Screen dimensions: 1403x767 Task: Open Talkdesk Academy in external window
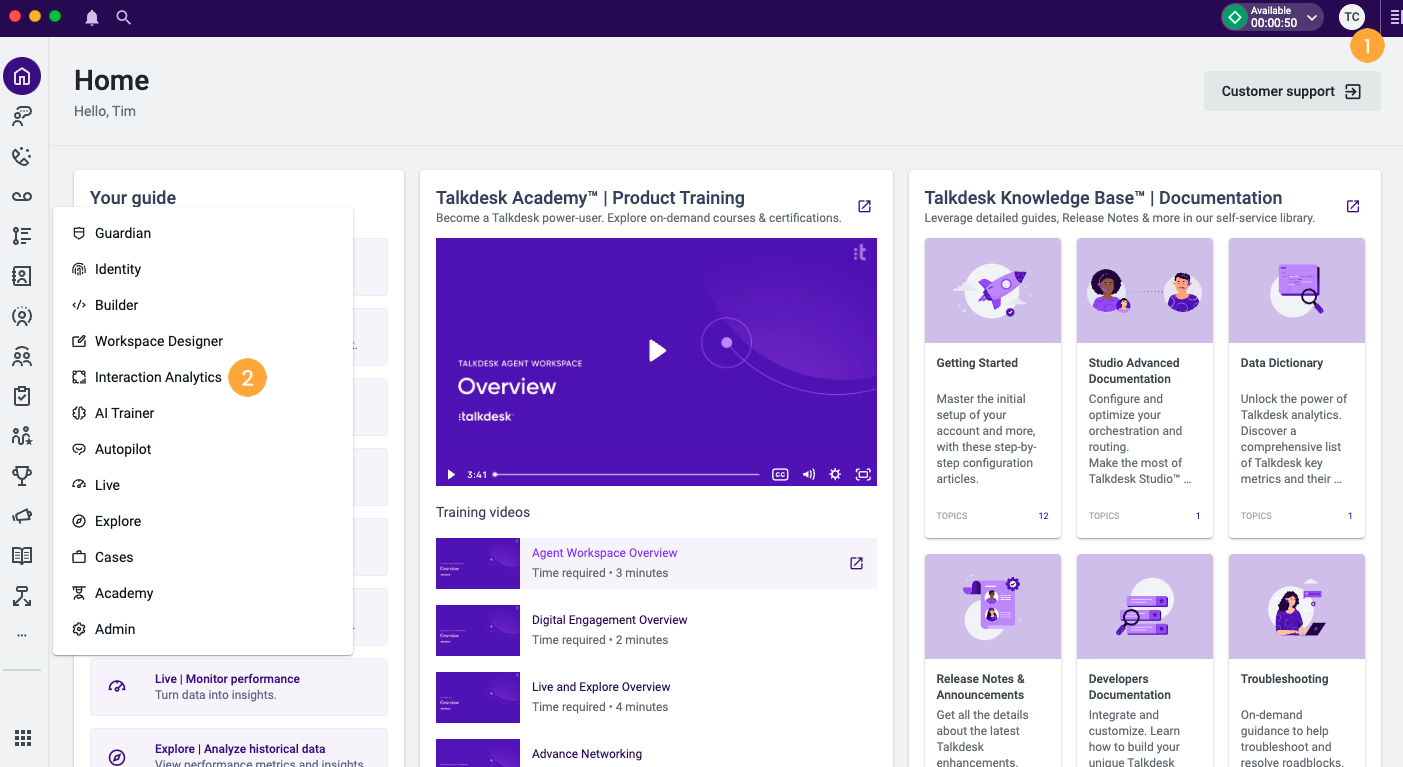[864, 206]
